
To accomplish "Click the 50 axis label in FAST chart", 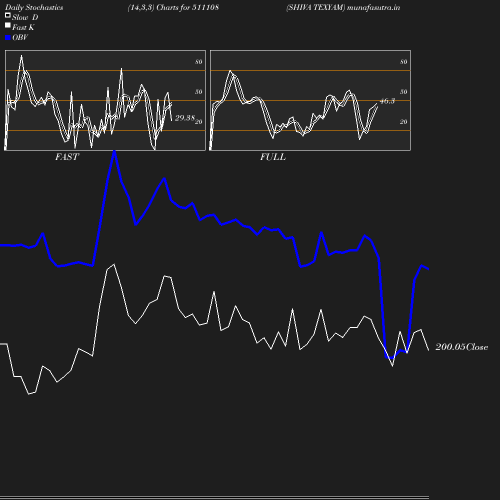I will point(199,92).
